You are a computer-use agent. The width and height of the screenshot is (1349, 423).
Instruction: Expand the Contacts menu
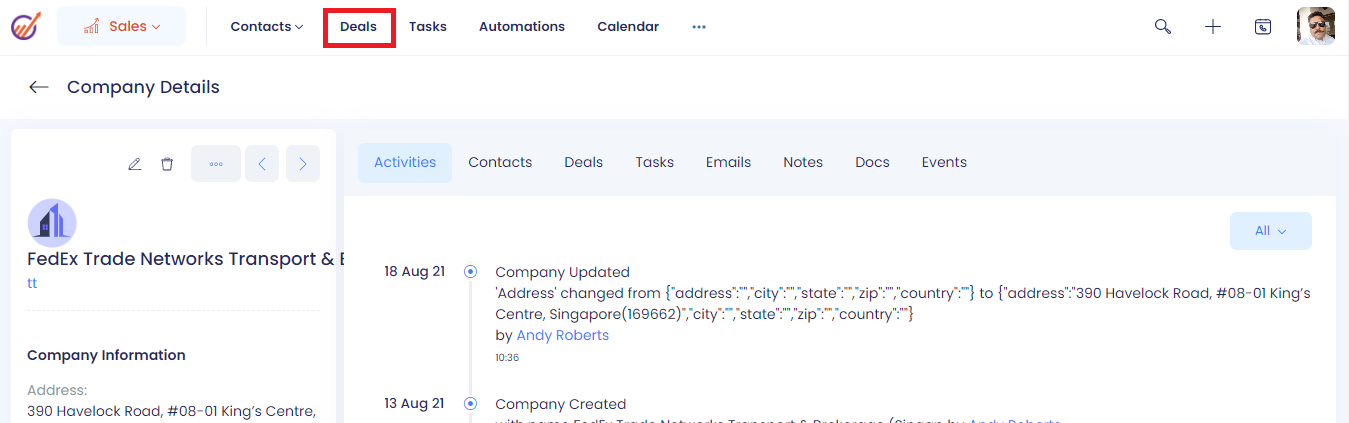pyautogui.click(x=266, y=27)
